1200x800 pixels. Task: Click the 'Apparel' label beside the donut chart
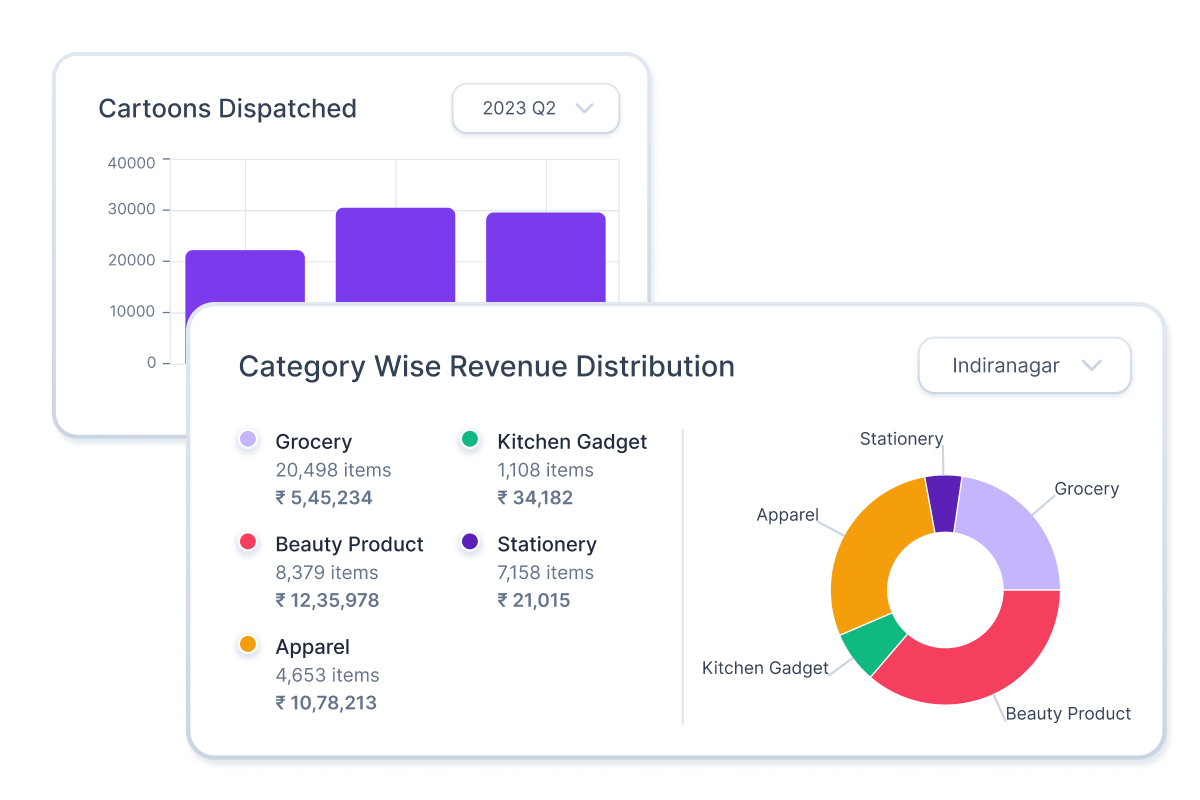[788, 516]
